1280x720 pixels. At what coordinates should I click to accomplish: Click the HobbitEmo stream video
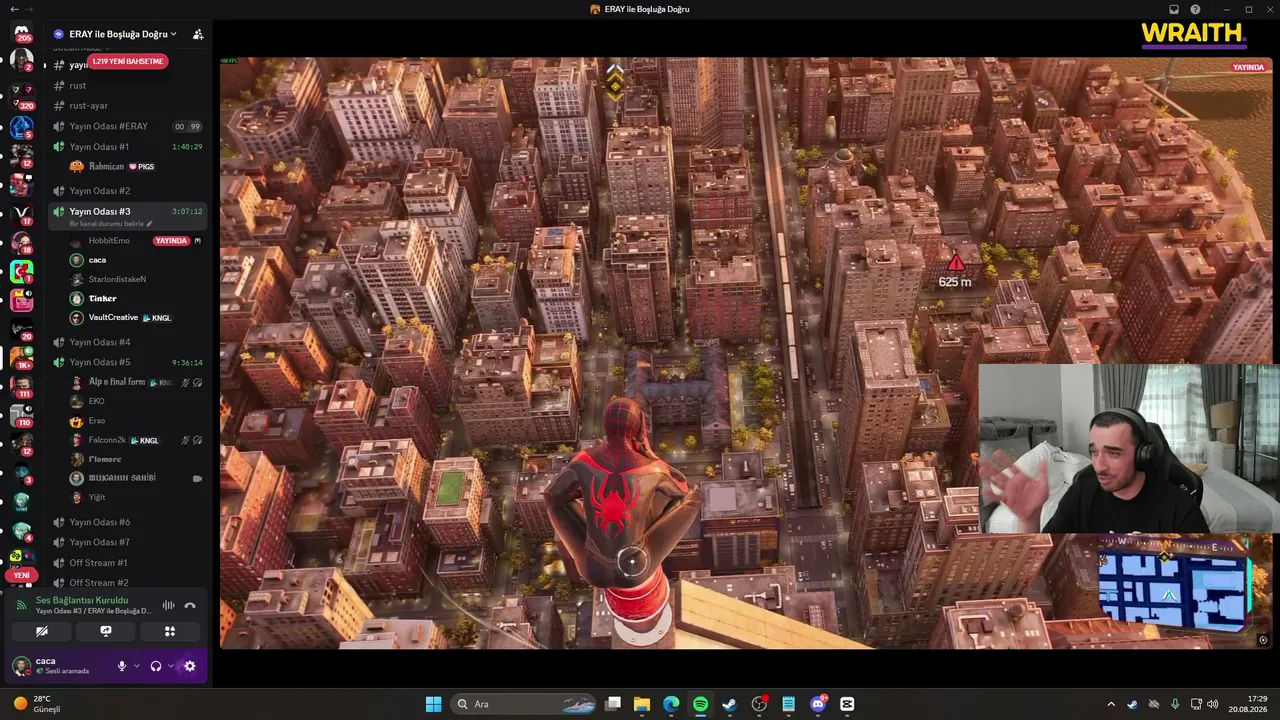coord(746,353)
